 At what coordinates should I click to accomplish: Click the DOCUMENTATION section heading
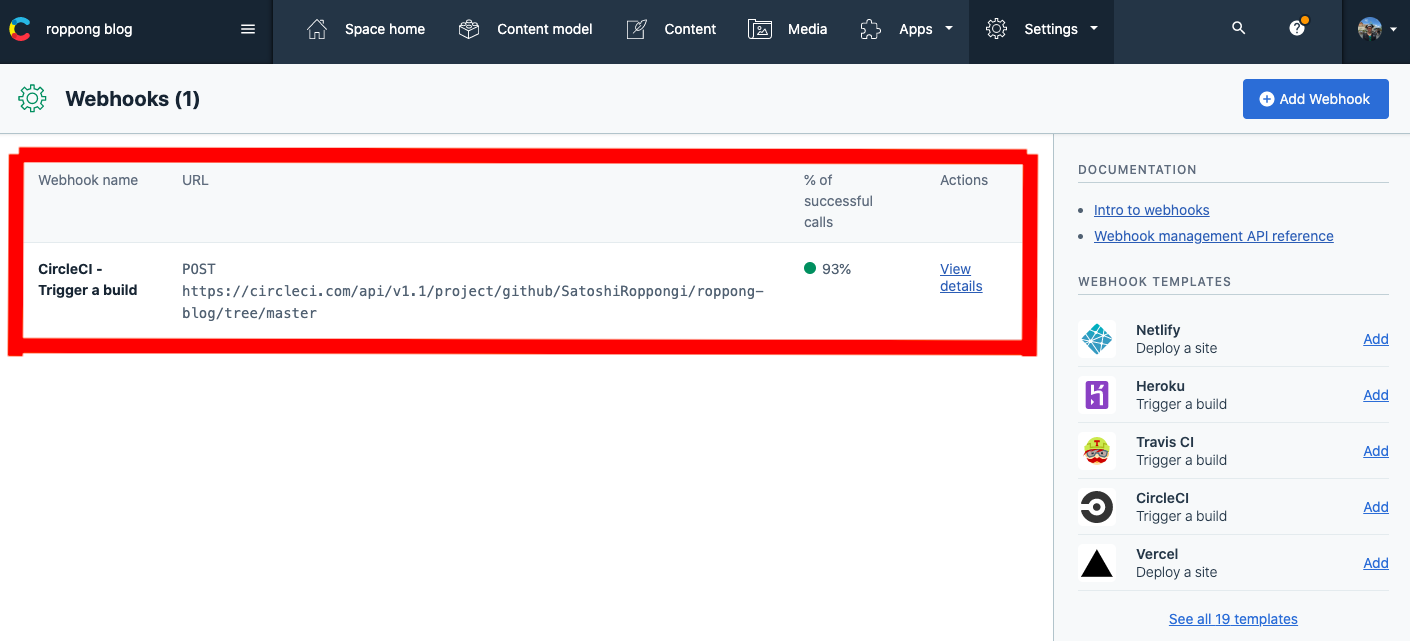[1137, 170]
